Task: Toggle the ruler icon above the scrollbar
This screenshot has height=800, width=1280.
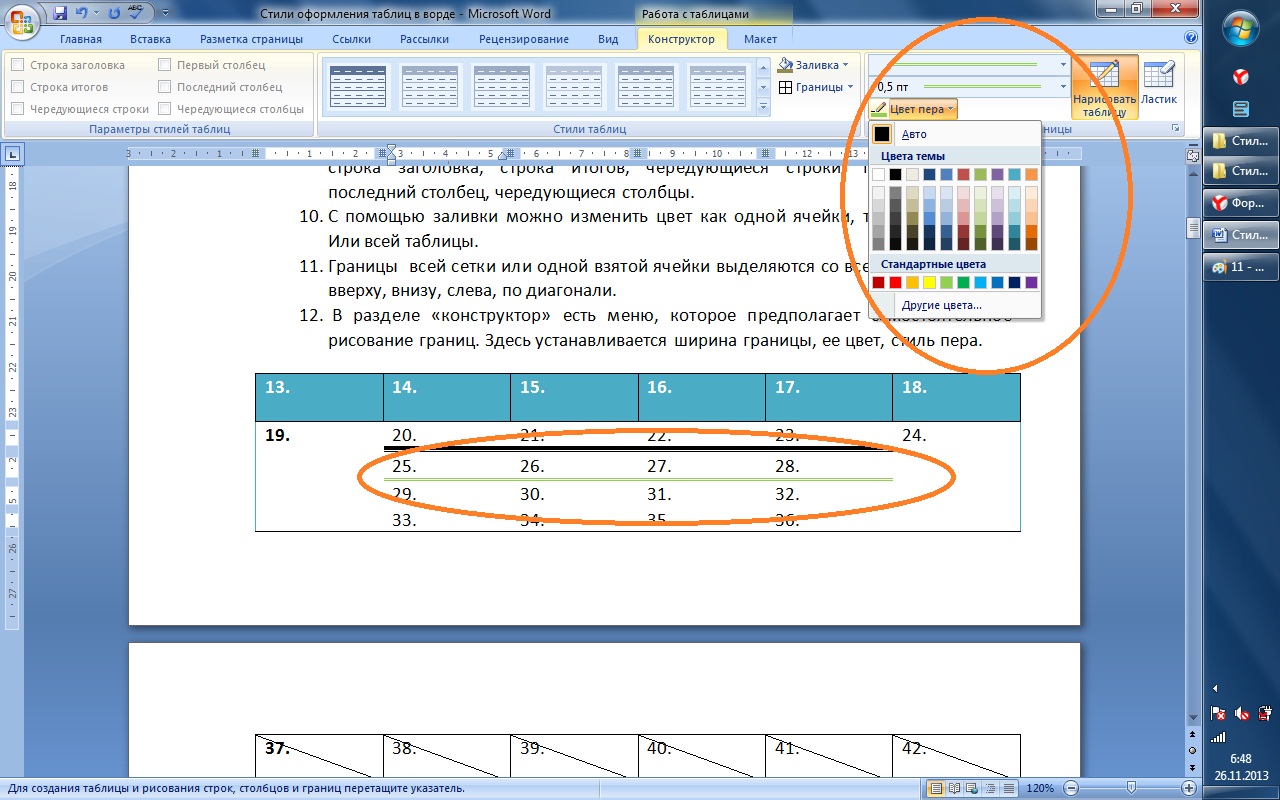Action: pyautogui.click(x=1192, y=155)
